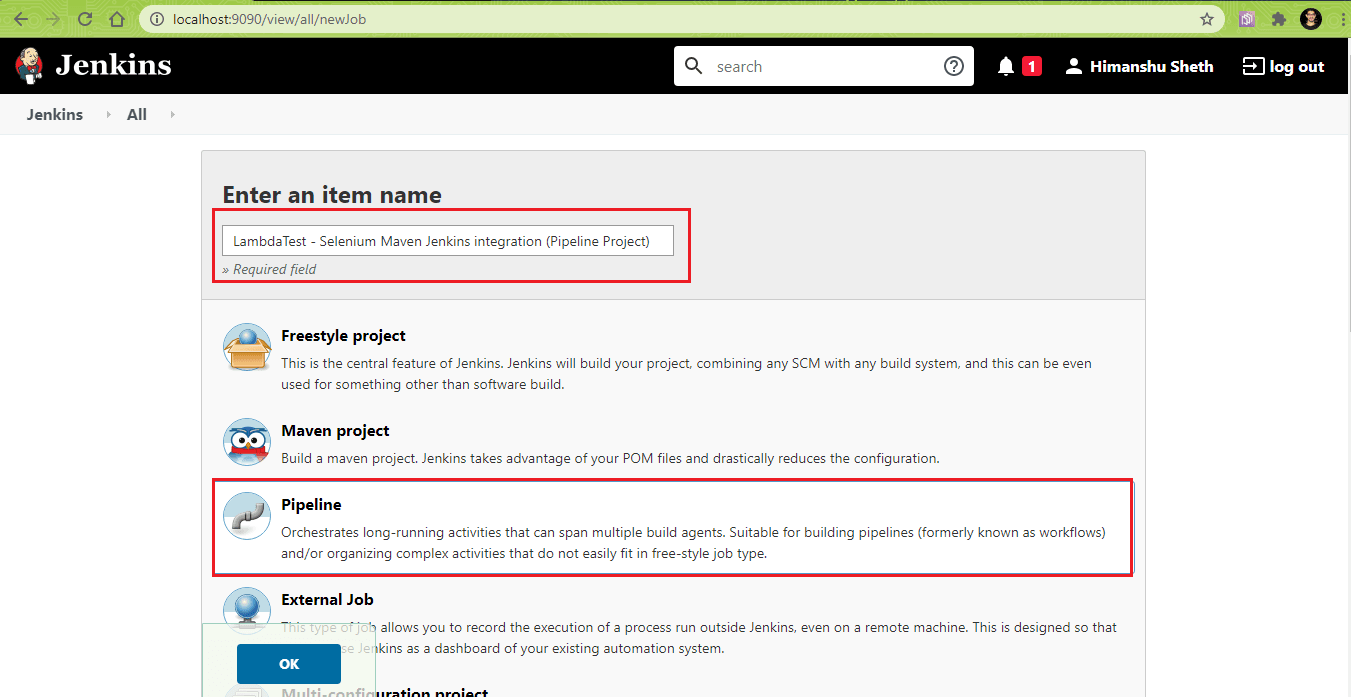Click the item name input field
The width and height of the screenshot is (1351, 697).
pyautogui.click(x=447, y=240)
